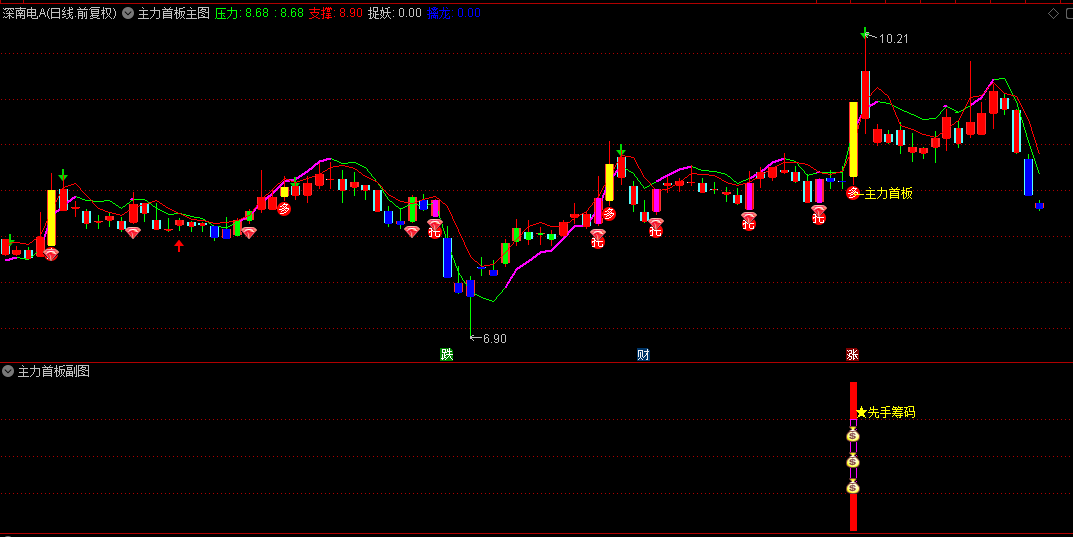The image size is (1073, 537).
Task: Click the sub-chart title 主力首板副图
Action: pyautogui.click(x=53, y=371)
